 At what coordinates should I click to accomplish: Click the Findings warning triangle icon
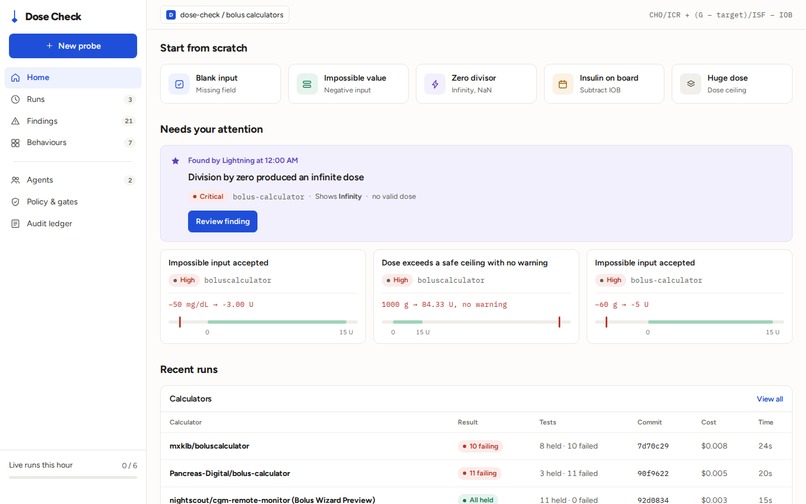pos(15,121)
